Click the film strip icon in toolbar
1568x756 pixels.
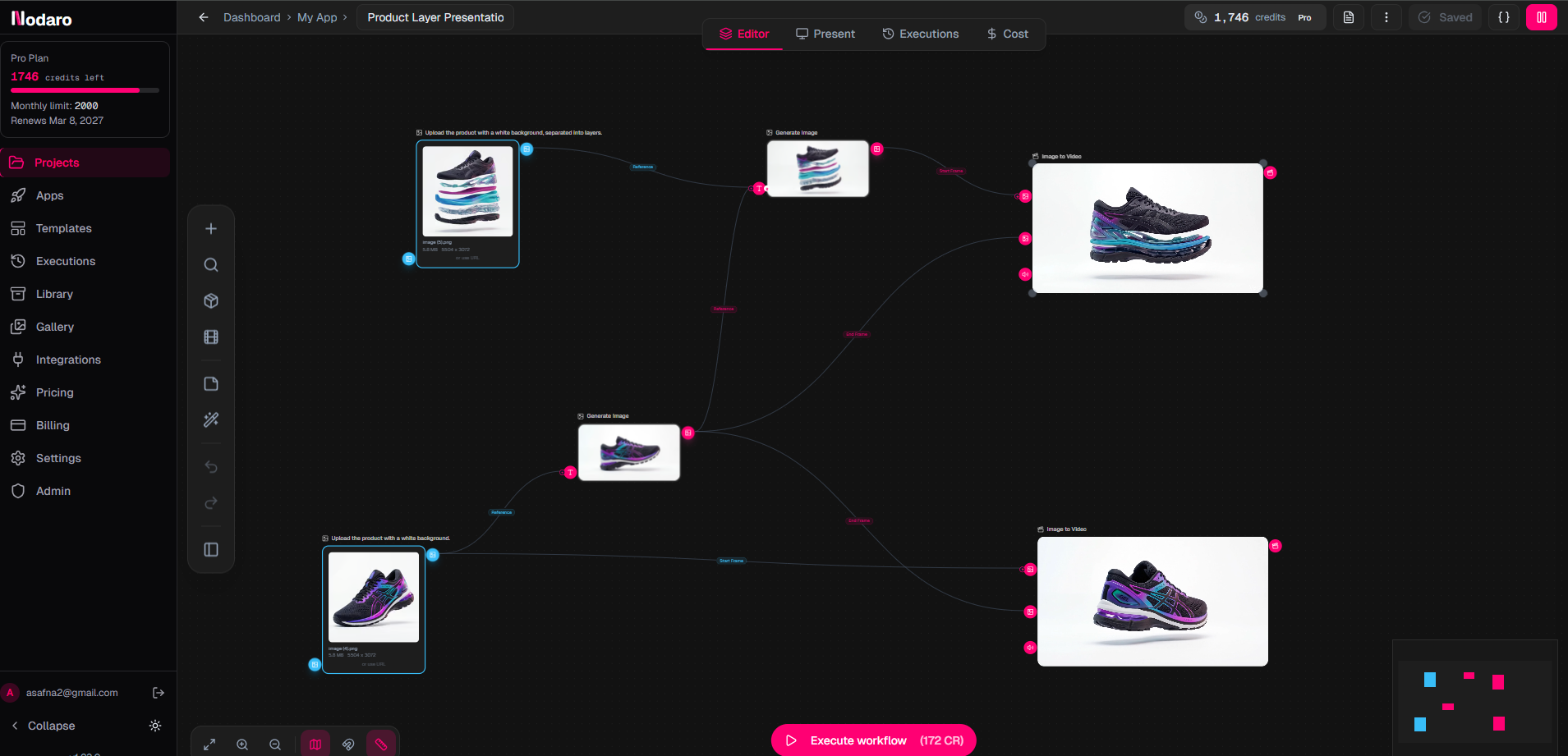pos(211,337)
